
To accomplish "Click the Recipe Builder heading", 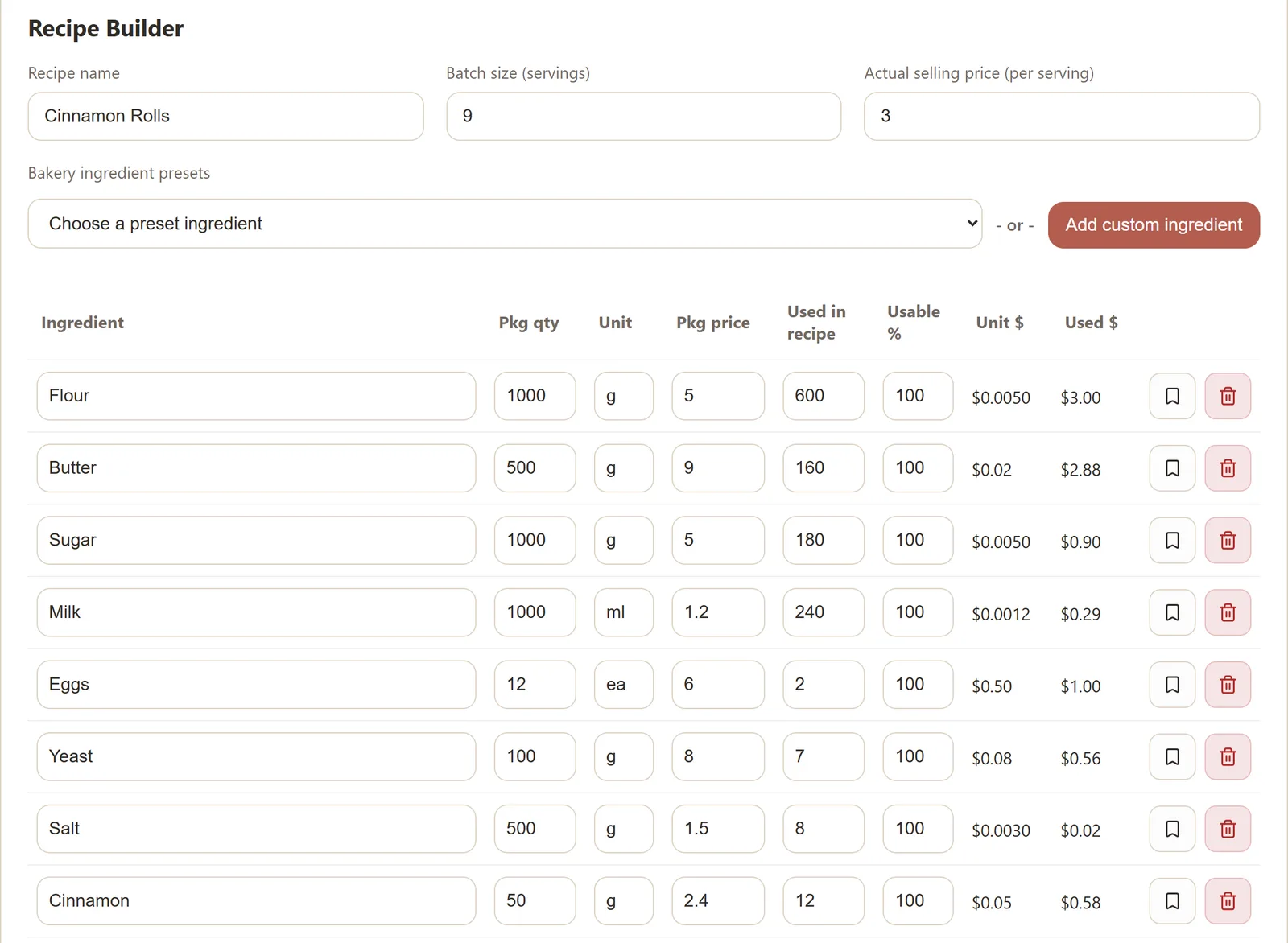I will [105, 28].
